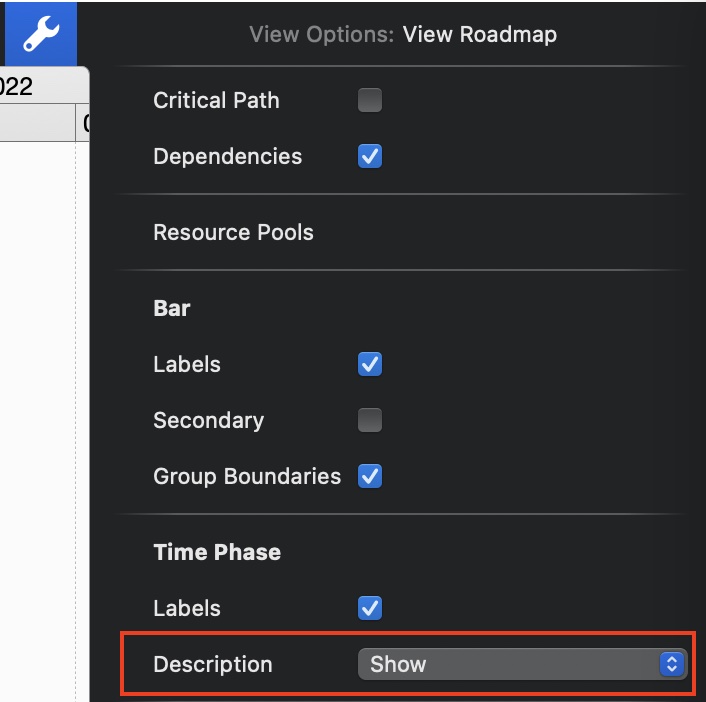Disable the Labels checkbox under Bar

point(370,364)
